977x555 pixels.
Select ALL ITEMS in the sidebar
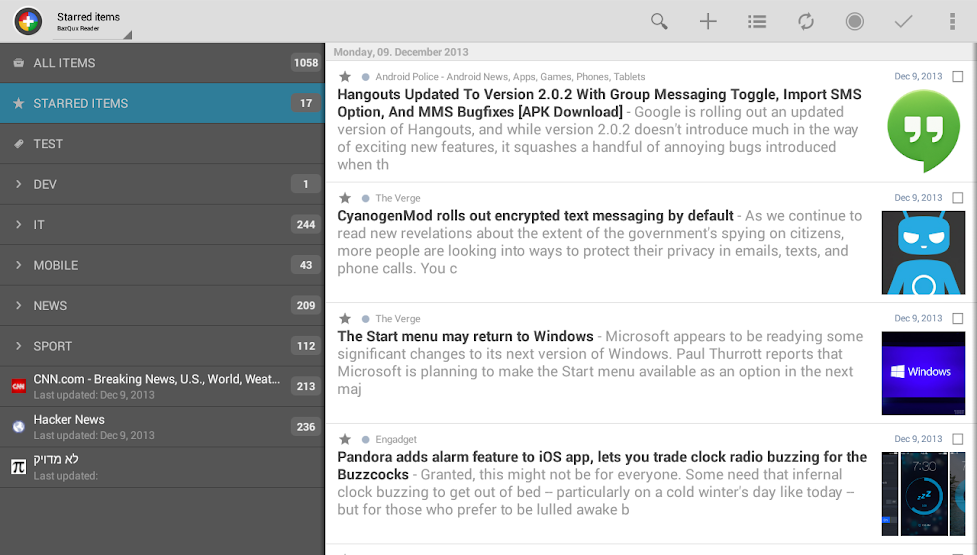click(x=64, y=63)
